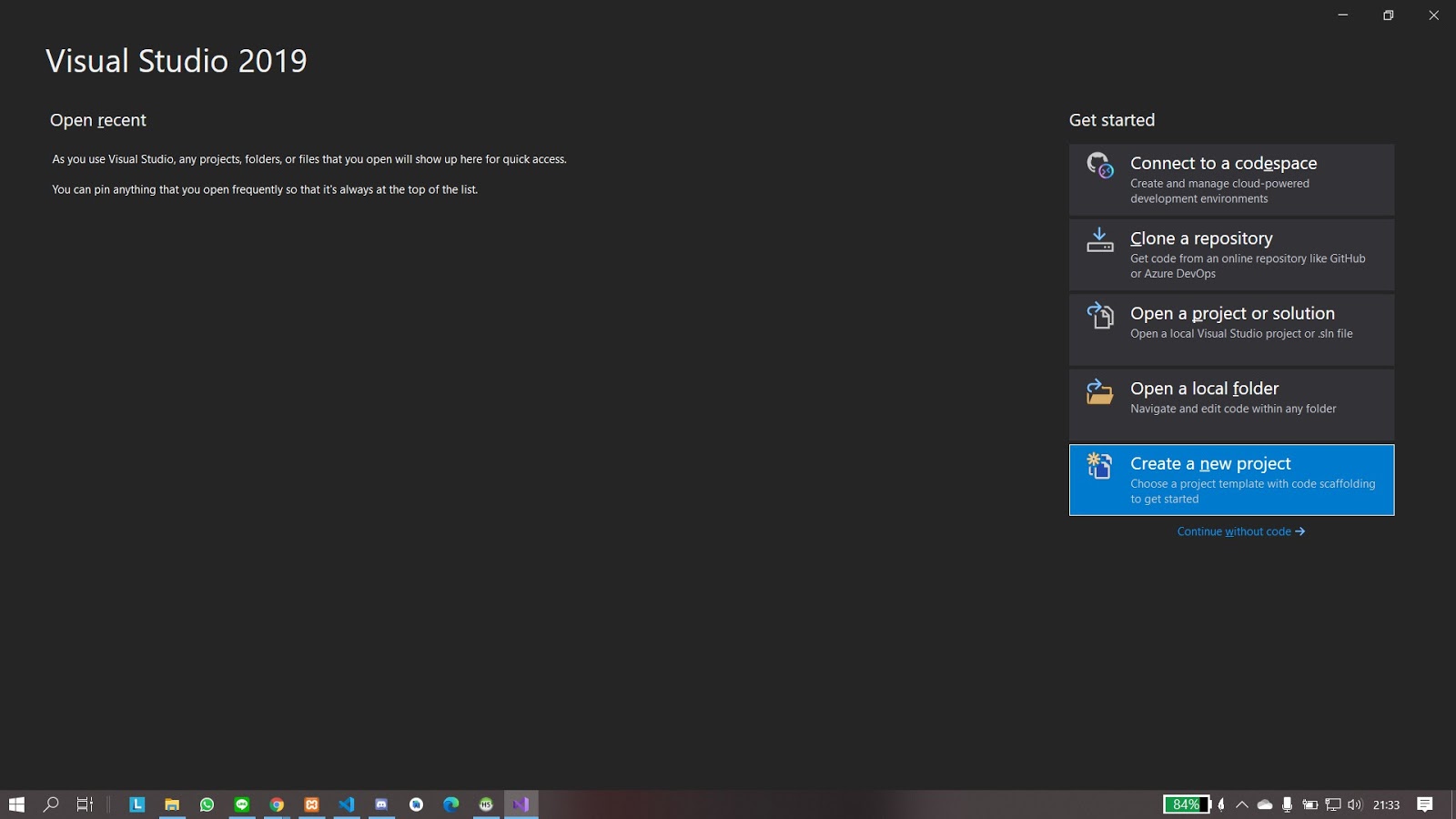Screen dimensions: 1456x819
Task: Select Open a local folder title
Action: click(1204, 389)
